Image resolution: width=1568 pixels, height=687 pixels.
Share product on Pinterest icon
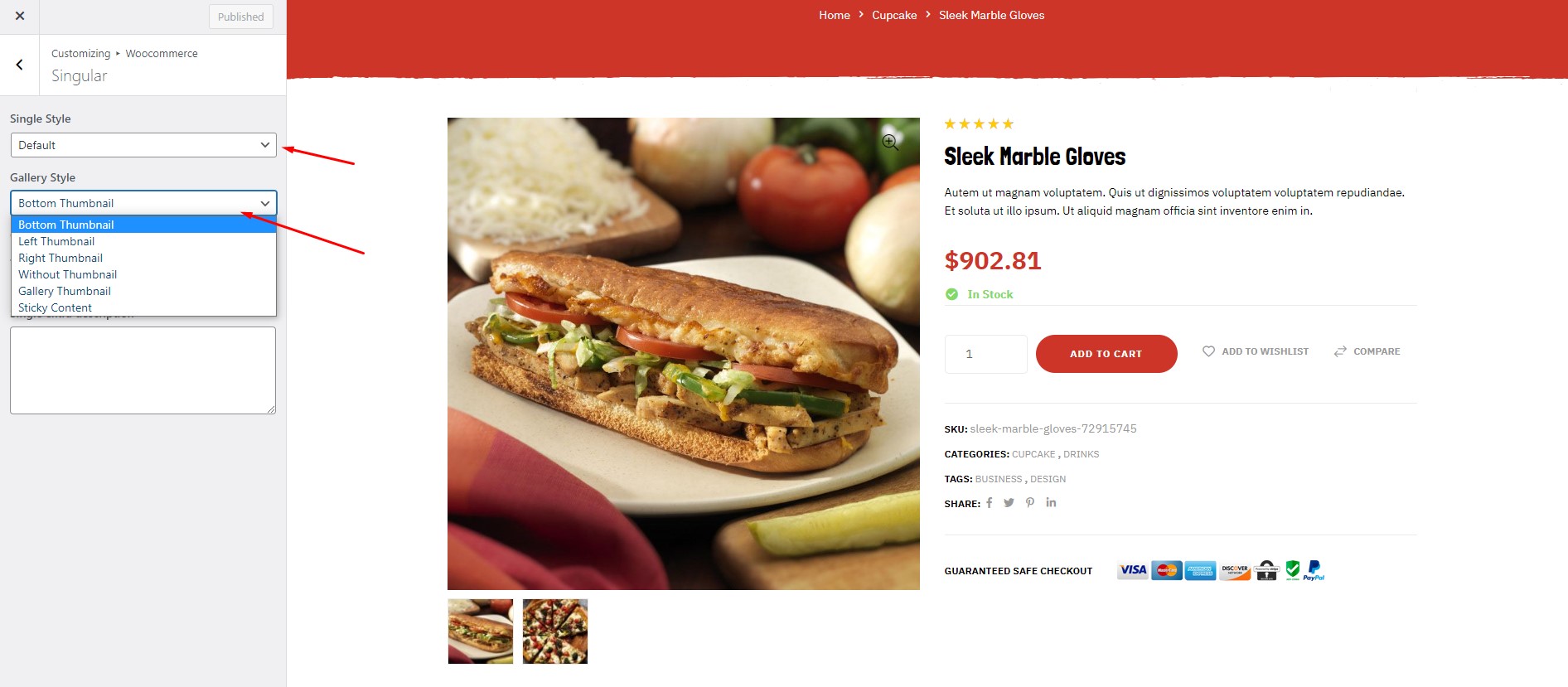click(x=1030, y=502)
